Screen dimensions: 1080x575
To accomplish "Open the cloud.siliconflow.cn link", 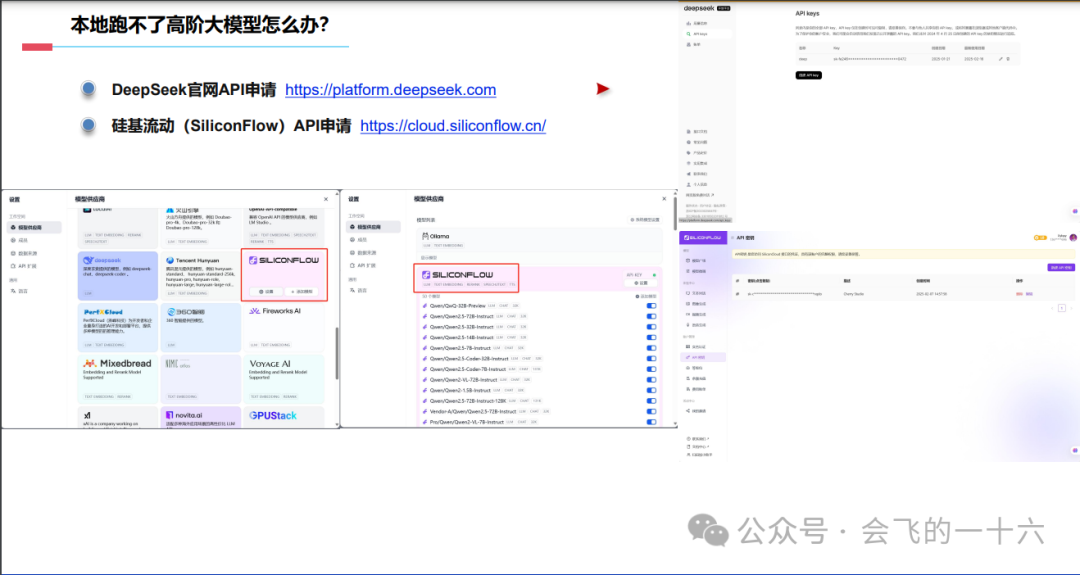I will pyautogui.click(x=453, y=125).
